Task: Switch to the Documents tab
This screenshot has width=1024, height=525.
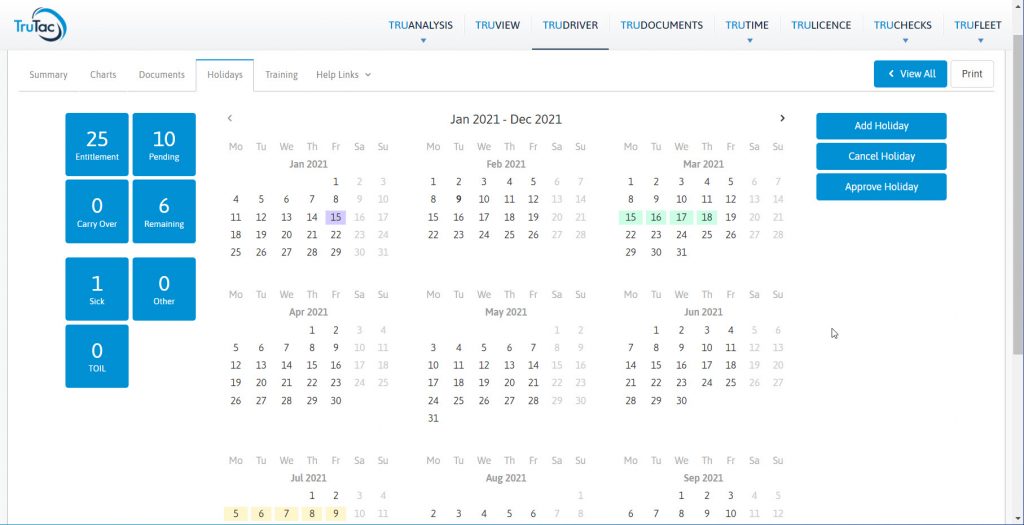Action: click(161, 75)
